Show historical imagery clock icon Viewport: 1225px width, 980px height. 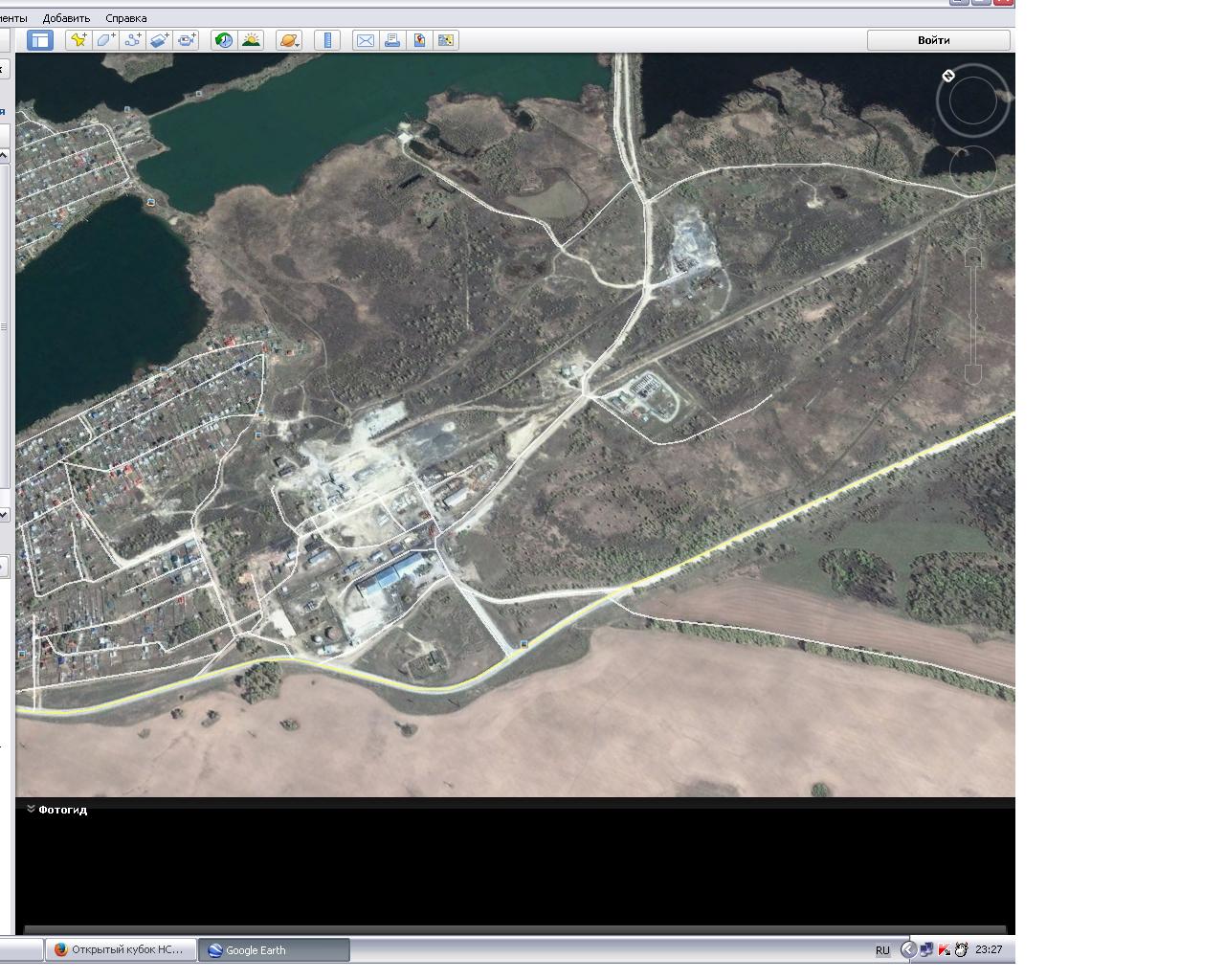tap(224, 40)
